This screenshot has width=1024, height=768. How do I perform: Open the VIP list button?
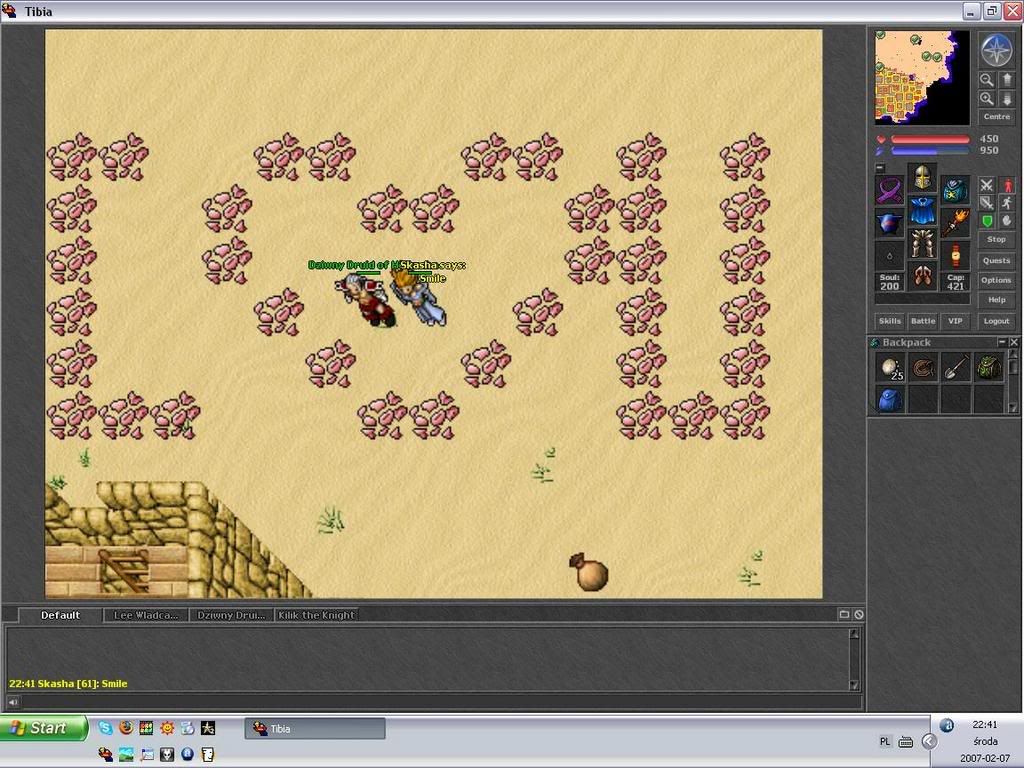click(955, 321)
